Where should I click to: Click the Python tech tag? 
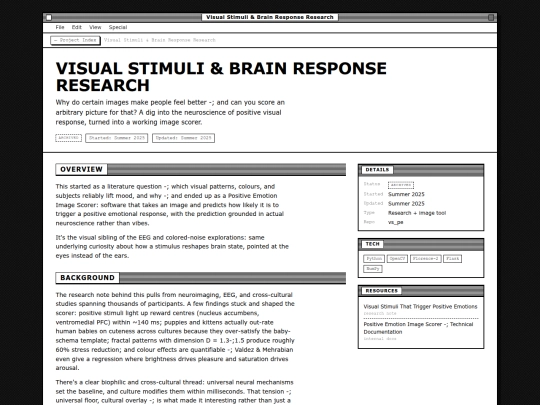point(374,259)
